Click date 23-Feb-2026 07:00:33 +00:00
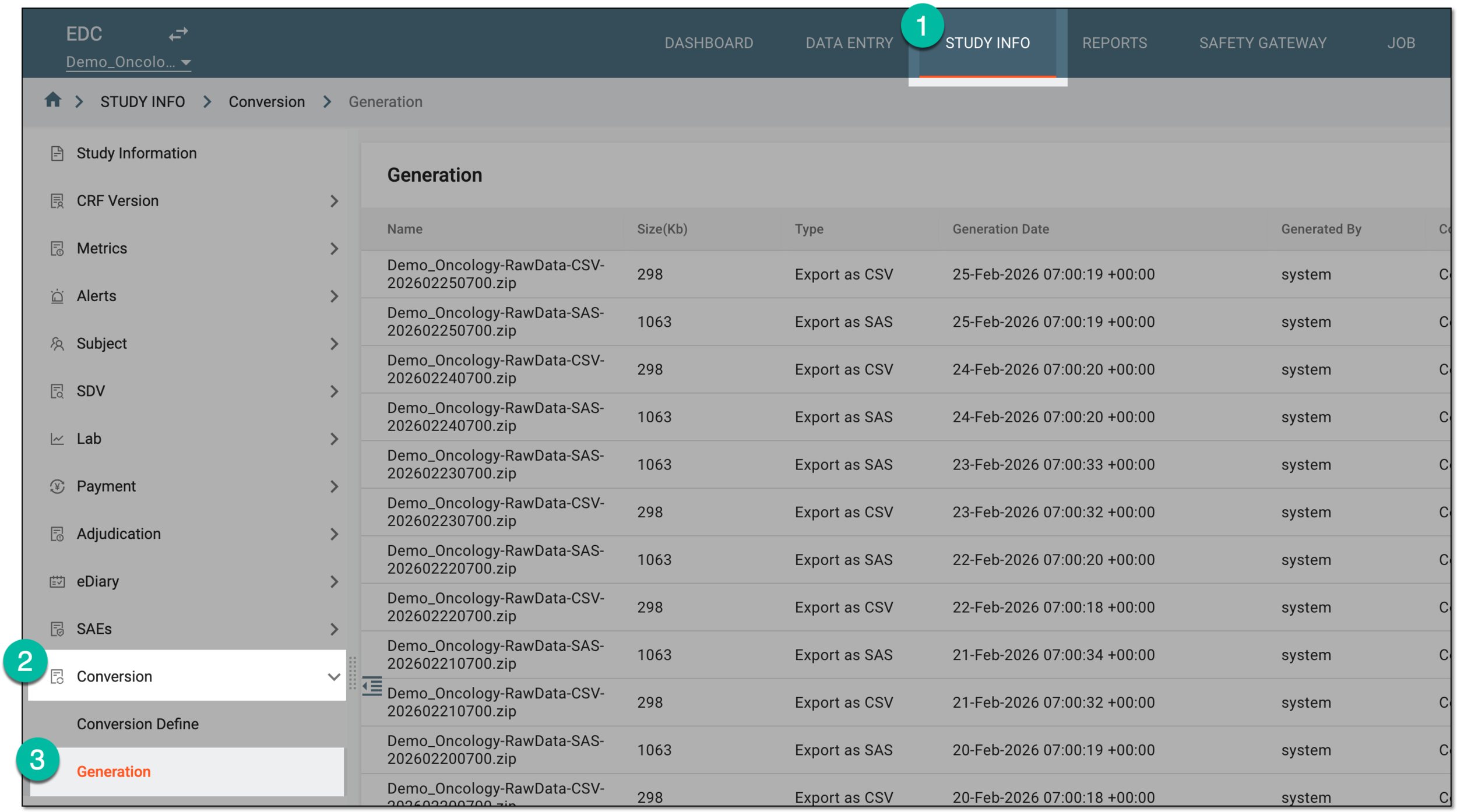The height and width of the screenshot is (812, 1457). 1053,465
